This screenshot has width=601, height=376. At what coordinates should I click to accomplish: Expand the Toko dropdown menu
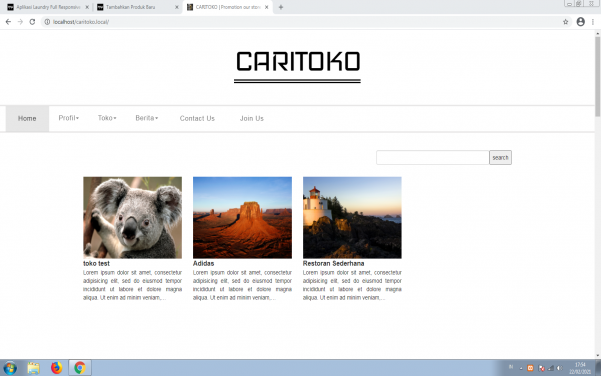coord(107,118)
